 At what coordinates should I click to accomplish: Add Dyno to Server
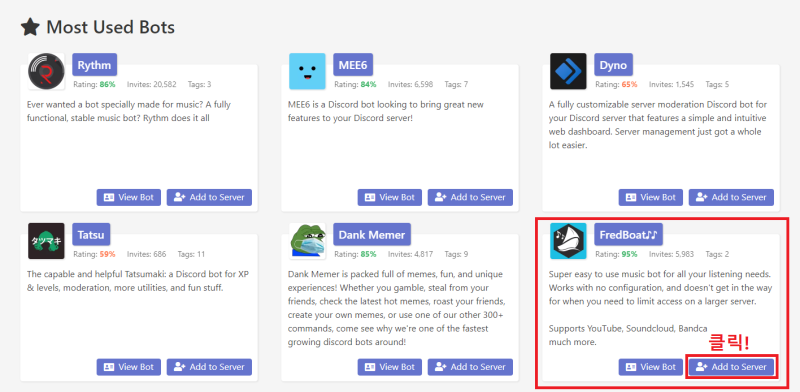pyautogui.click(x=732, y=197)
